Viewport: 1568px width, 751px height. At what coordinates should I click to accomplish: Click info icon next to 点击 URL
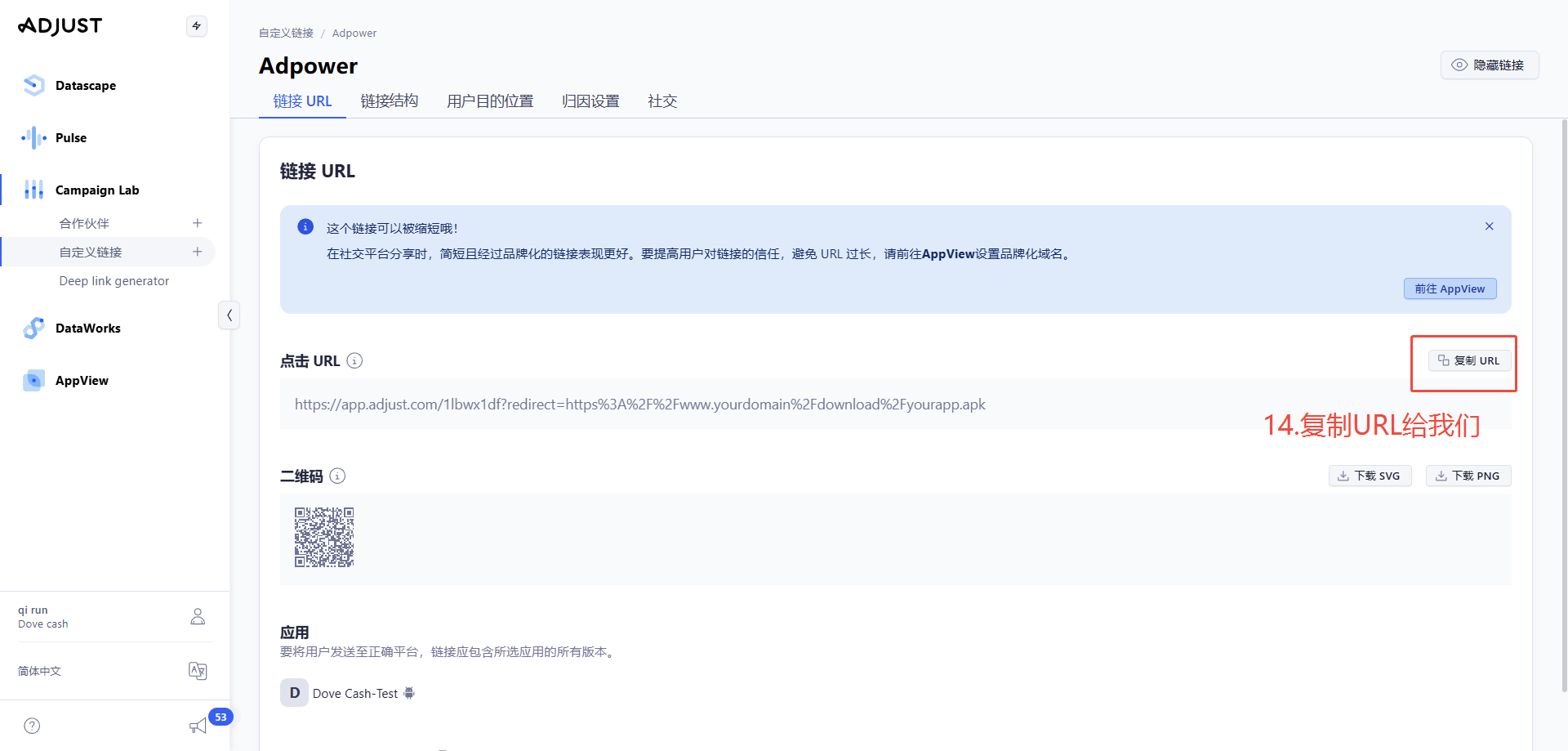pyautogui.click(x=354, y=360)
